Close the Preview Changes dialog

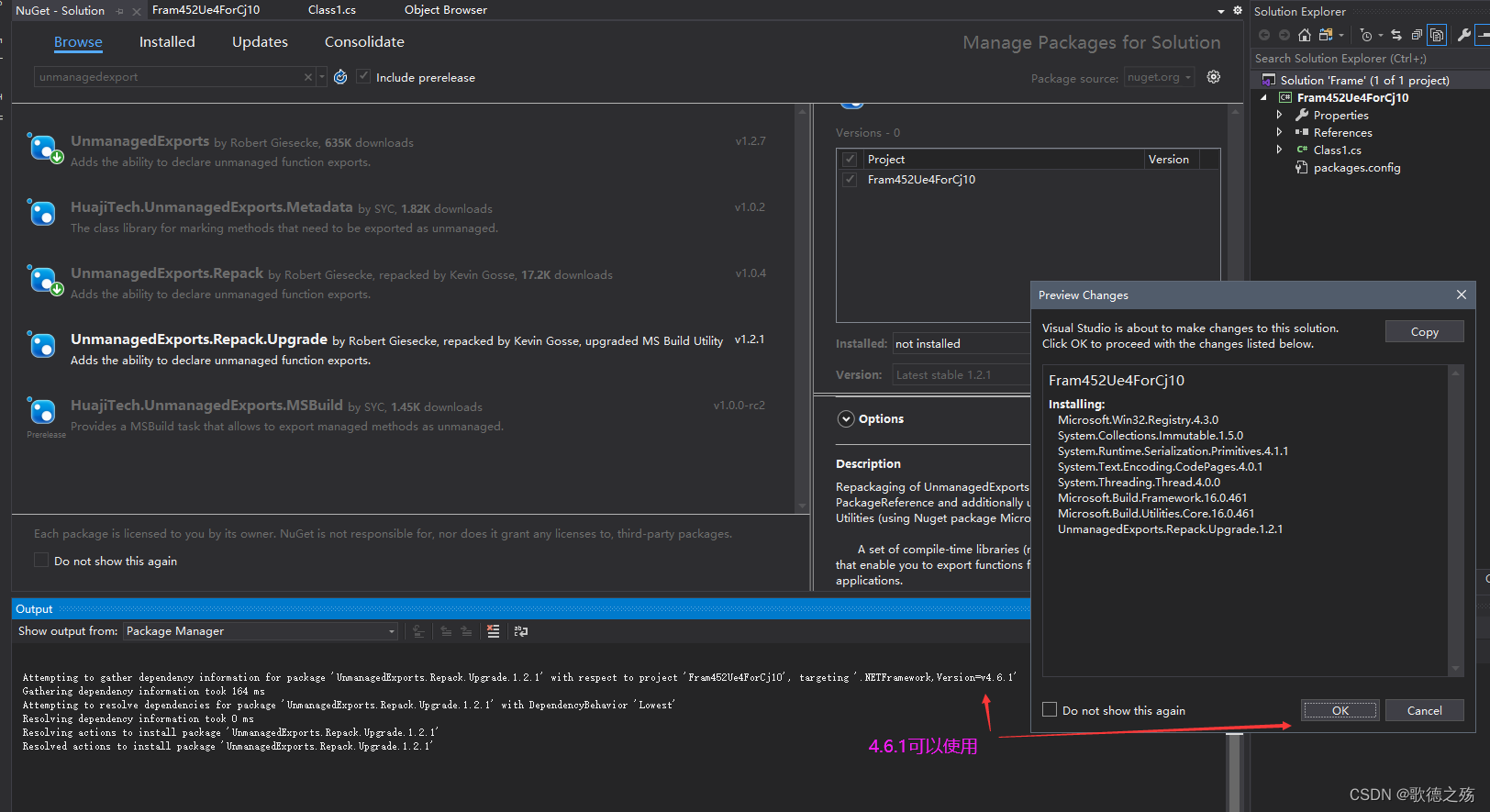pos(1462,295)
